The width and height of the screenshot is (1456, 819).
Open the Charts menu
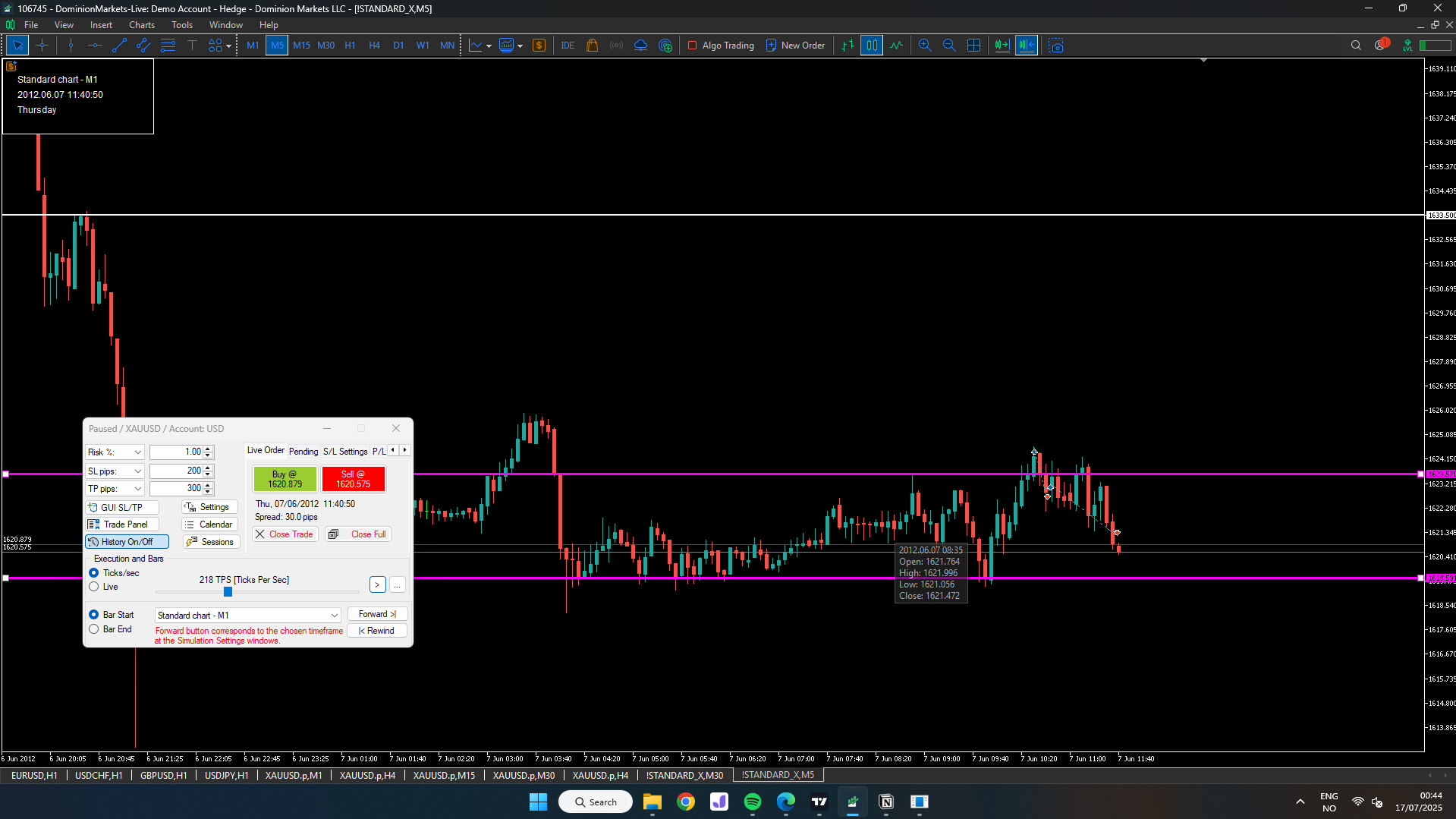coord(141,25)
